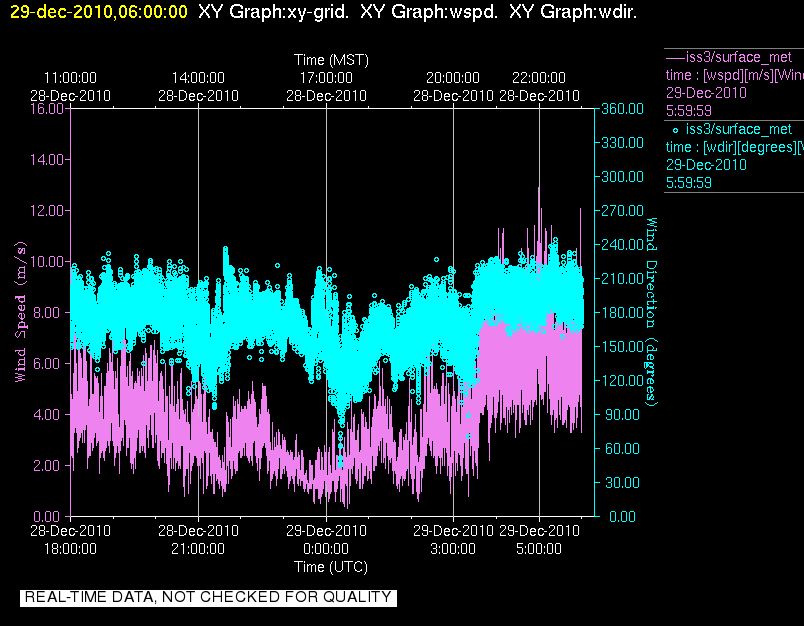The width and height of the screenshot is (804, 626).
Task: Select the XY Graph:xy-grid. title text
Action: 273,11
